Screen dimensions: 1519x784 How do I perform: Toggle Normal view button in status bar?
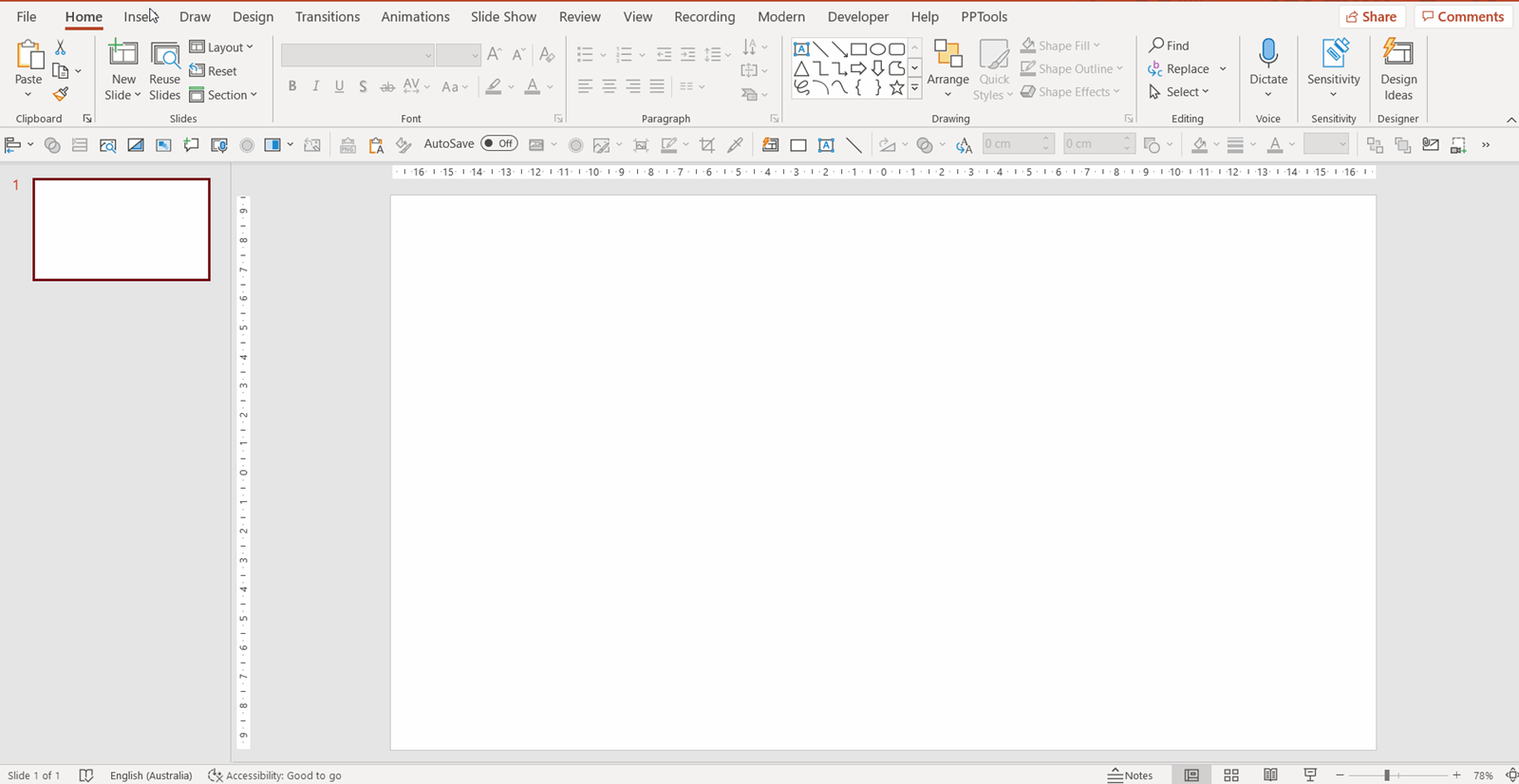(1191, 775)
